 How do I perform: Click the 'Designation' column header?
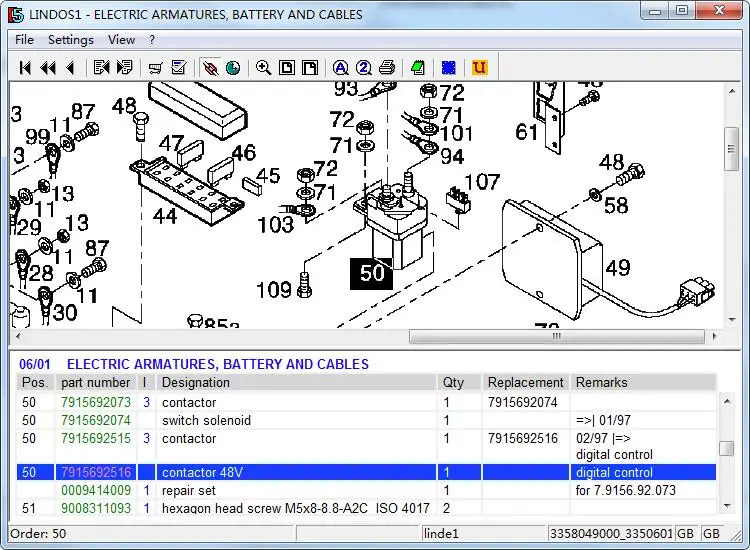[297, 383]
